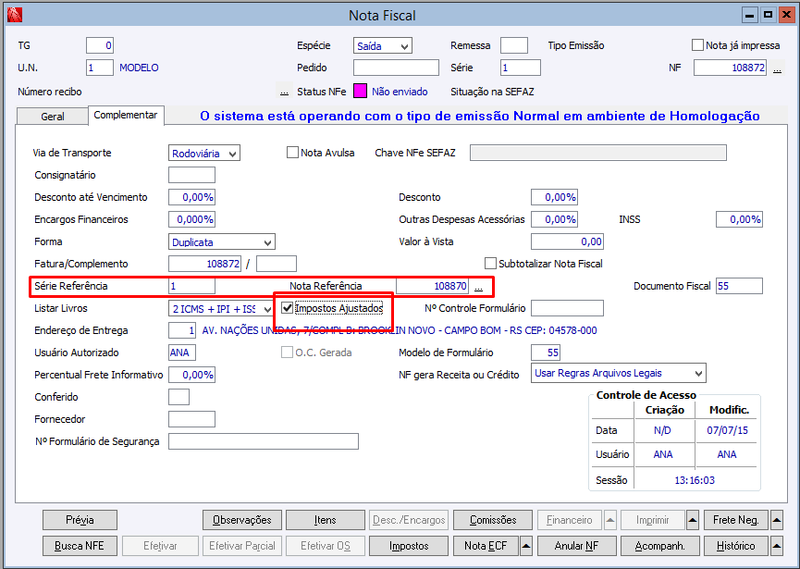
Task: Focus Desconto até Vencimento field
Action: point(192,197)
